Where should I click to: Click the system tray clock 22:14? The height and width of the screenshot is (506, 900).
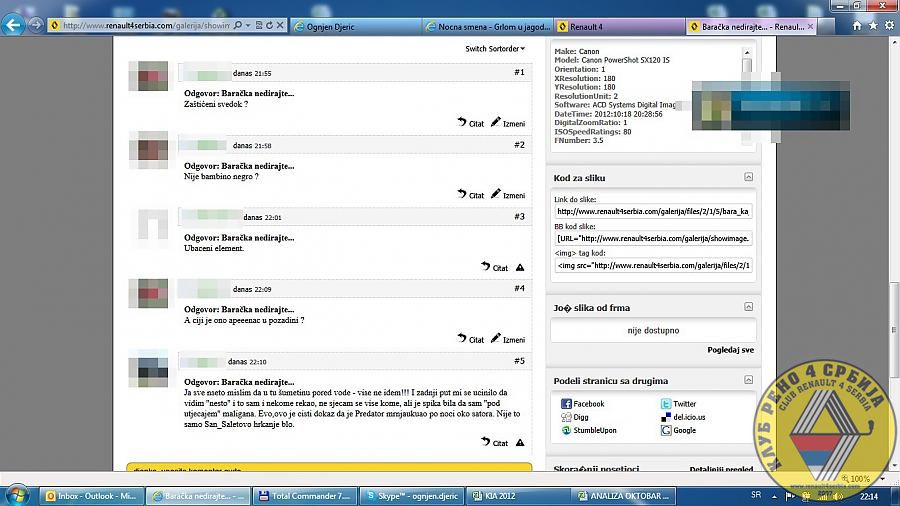[869, 496]
